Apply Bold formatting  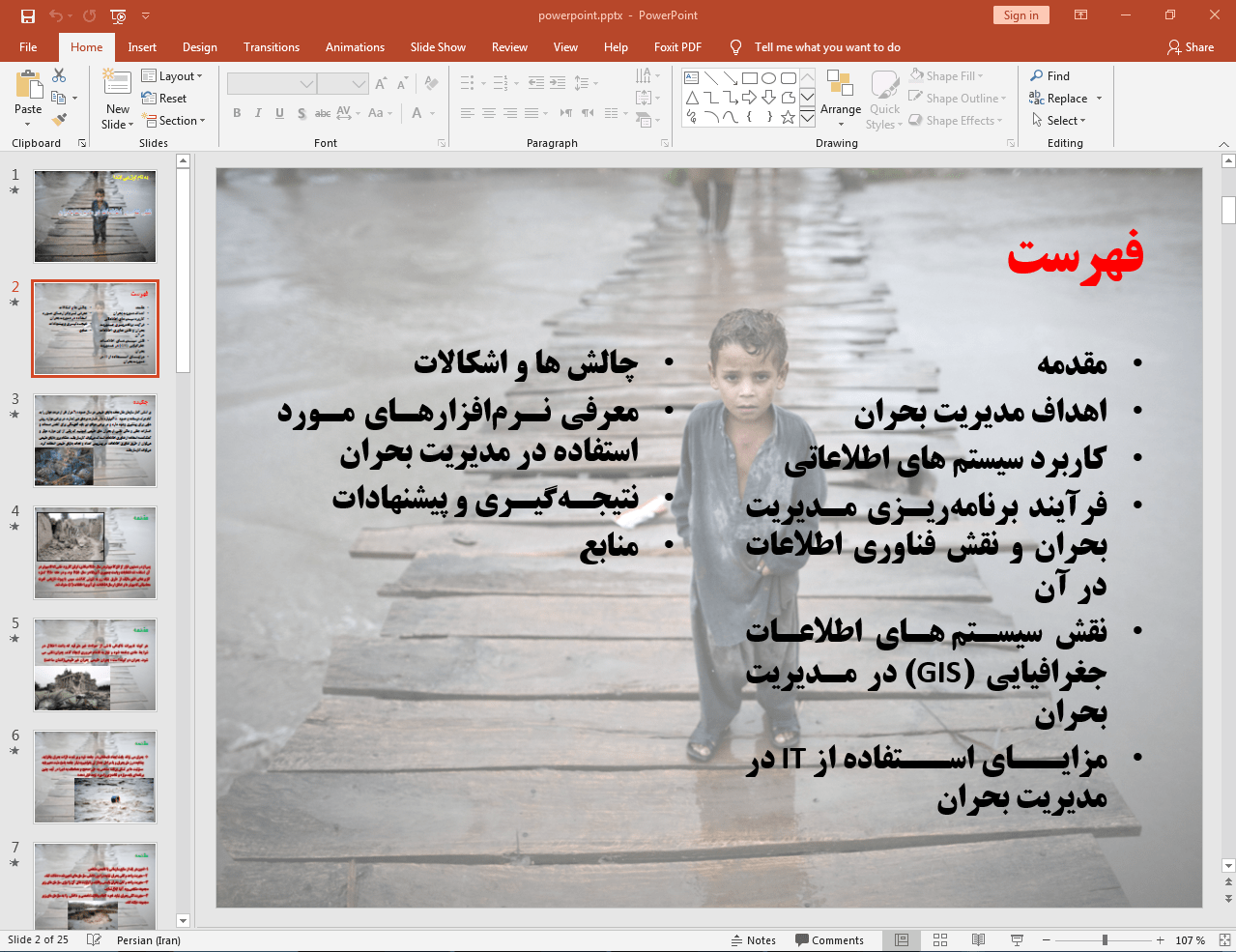click(237, 113)
